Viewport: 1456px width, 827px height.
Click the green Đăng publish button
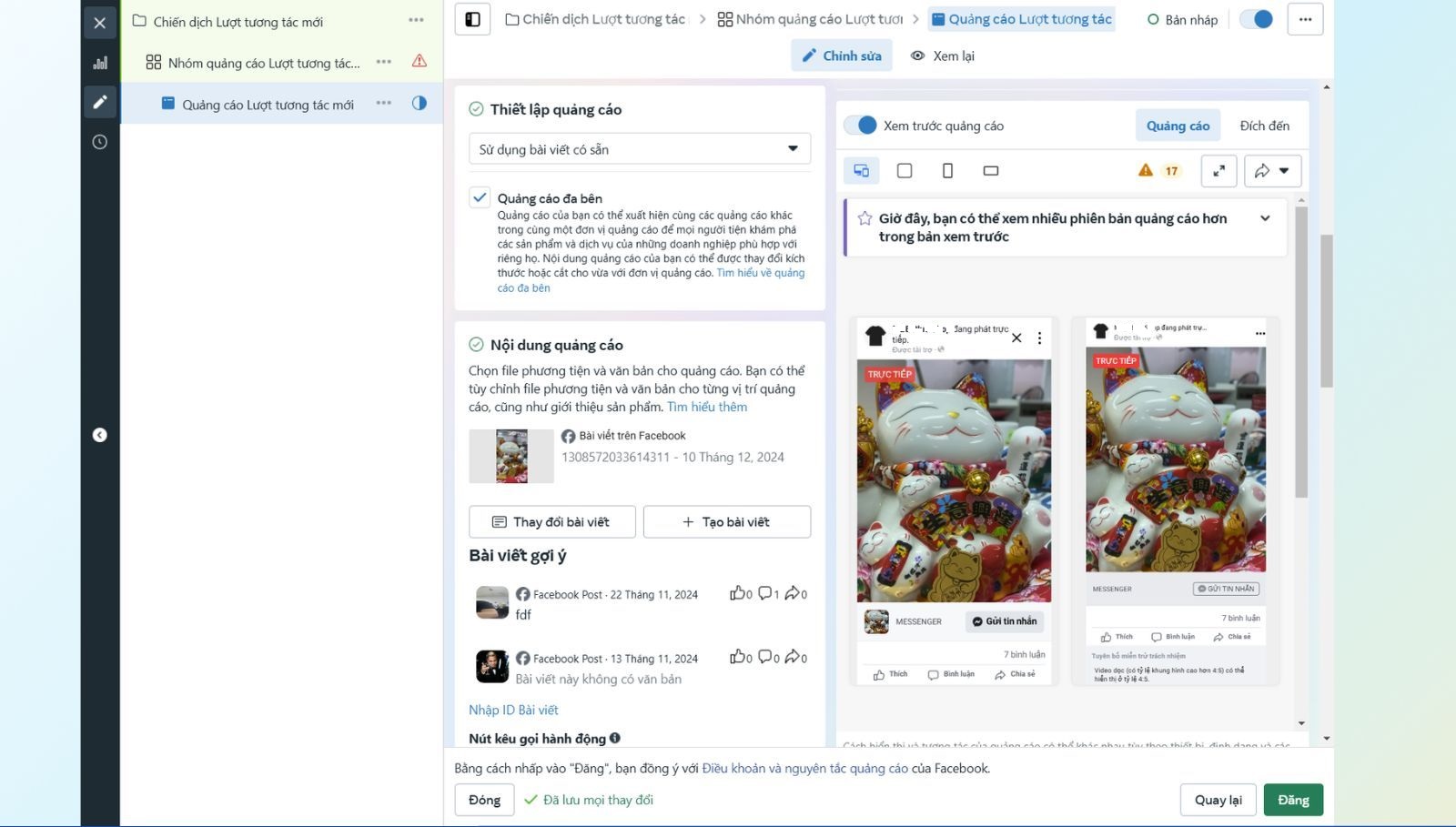click(1292, 800)
